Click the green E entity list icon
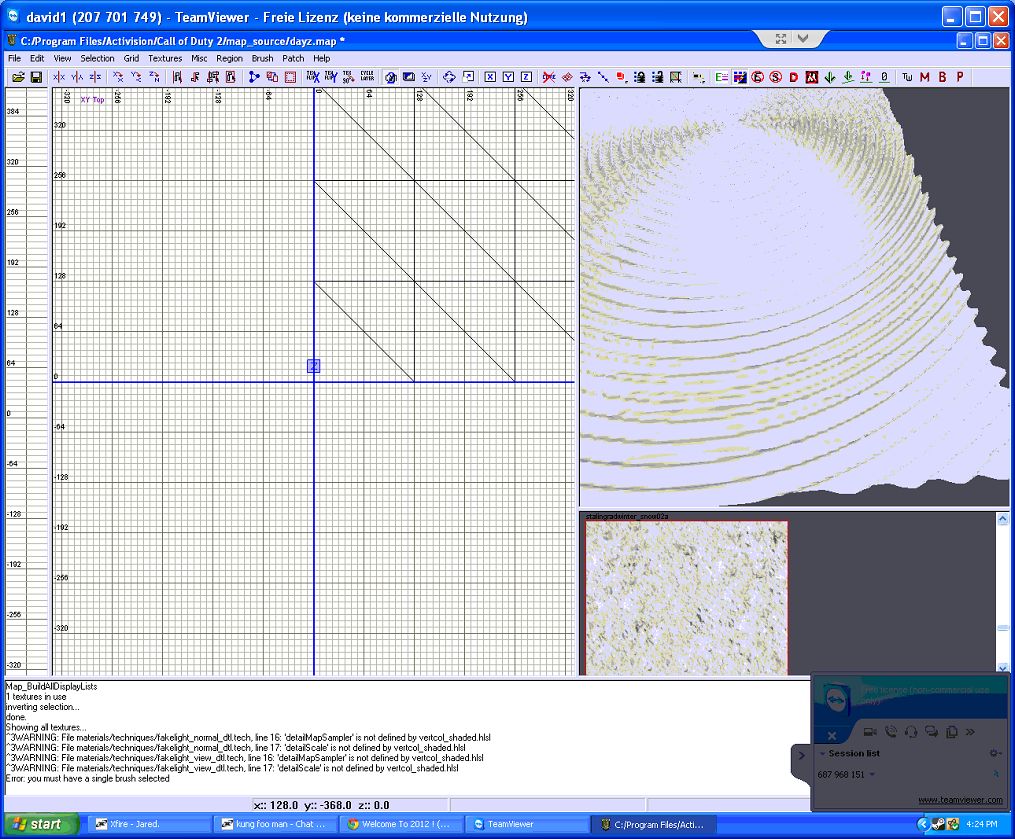 (721, 77)
